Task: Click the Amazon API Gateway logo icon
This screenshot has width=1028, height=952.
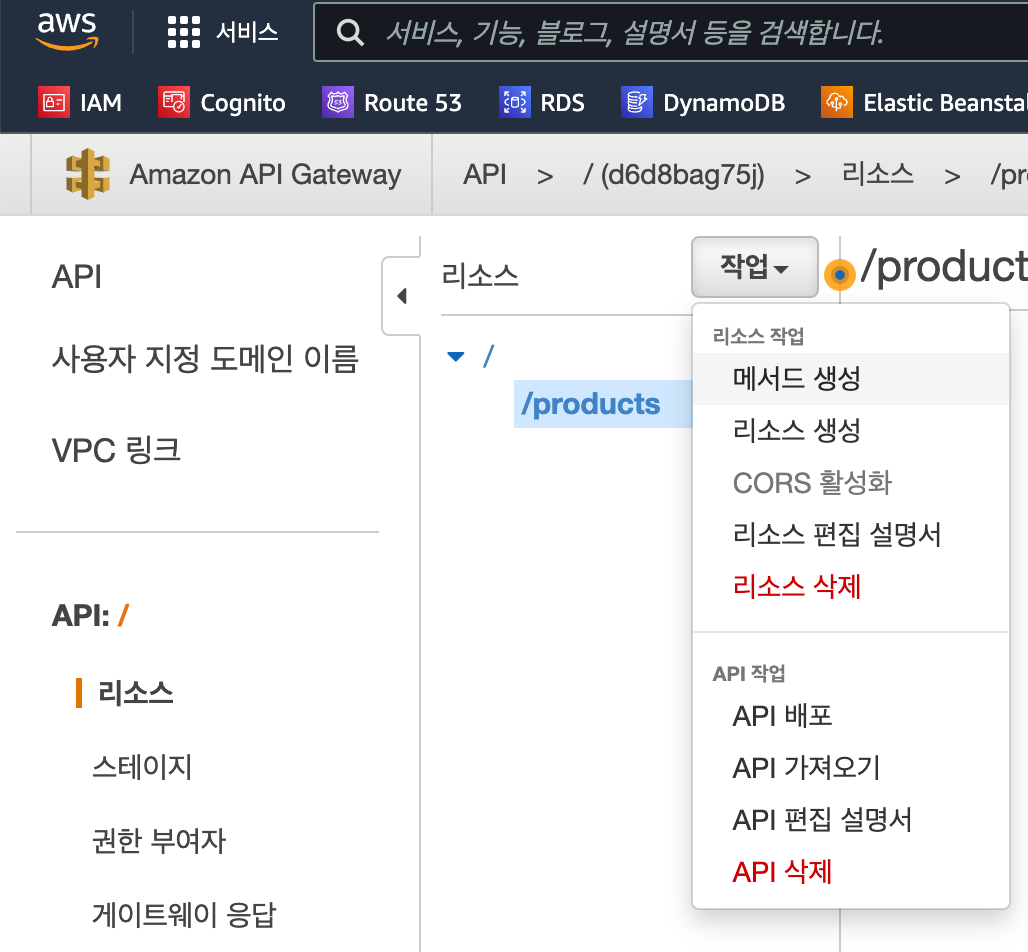Action: pyautogui.click(x=88, y=174)
